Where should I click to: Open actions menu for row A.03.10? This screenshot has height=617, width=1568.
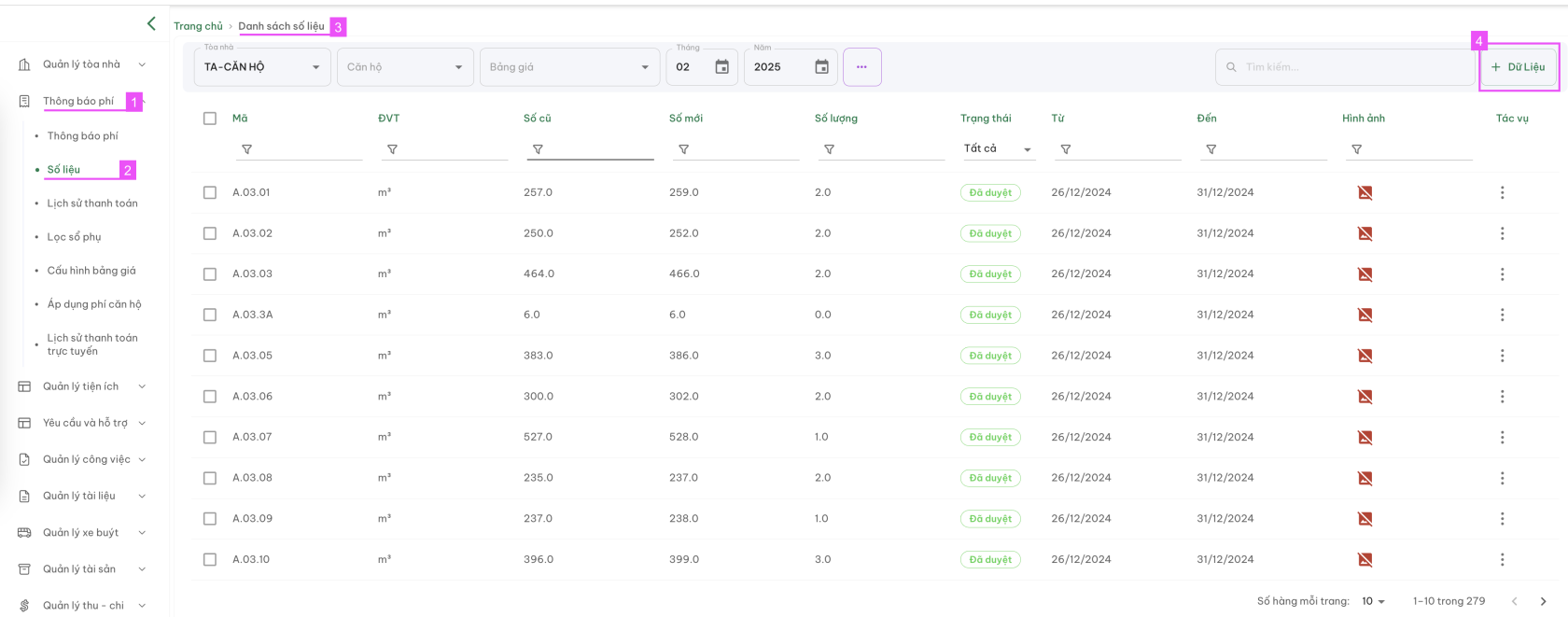coord(1502,559)
